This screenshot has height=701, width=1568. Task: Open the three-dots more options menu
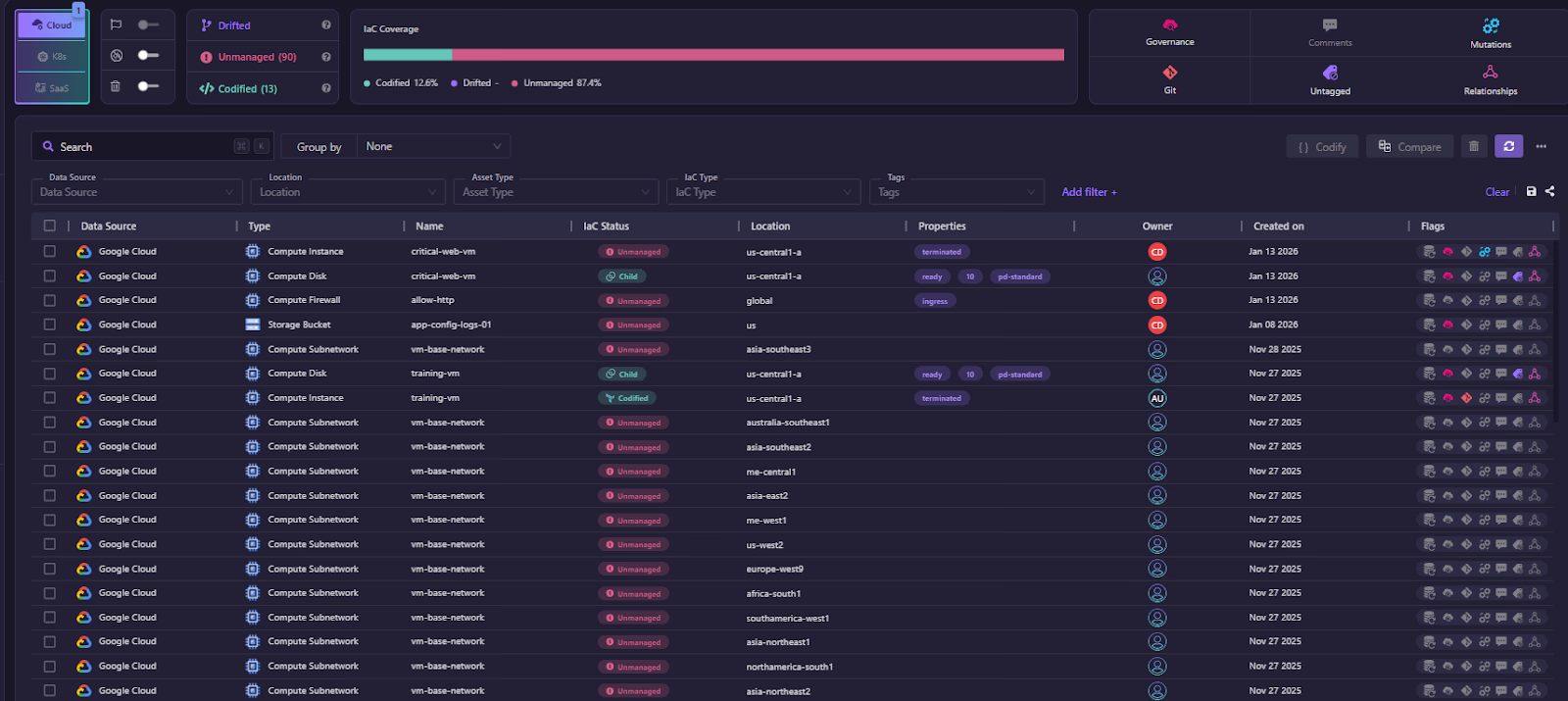[1541, 146]
